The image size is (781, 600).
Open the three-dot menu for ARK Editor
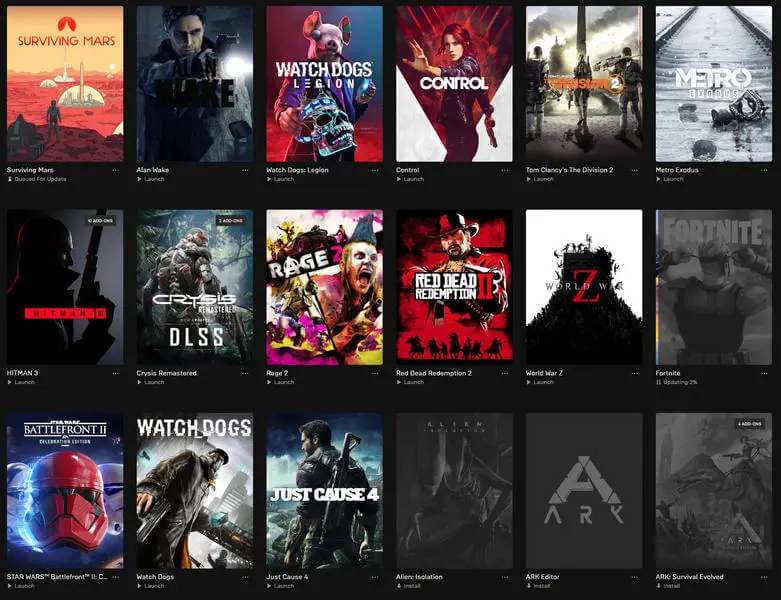[x=635, y=577]
